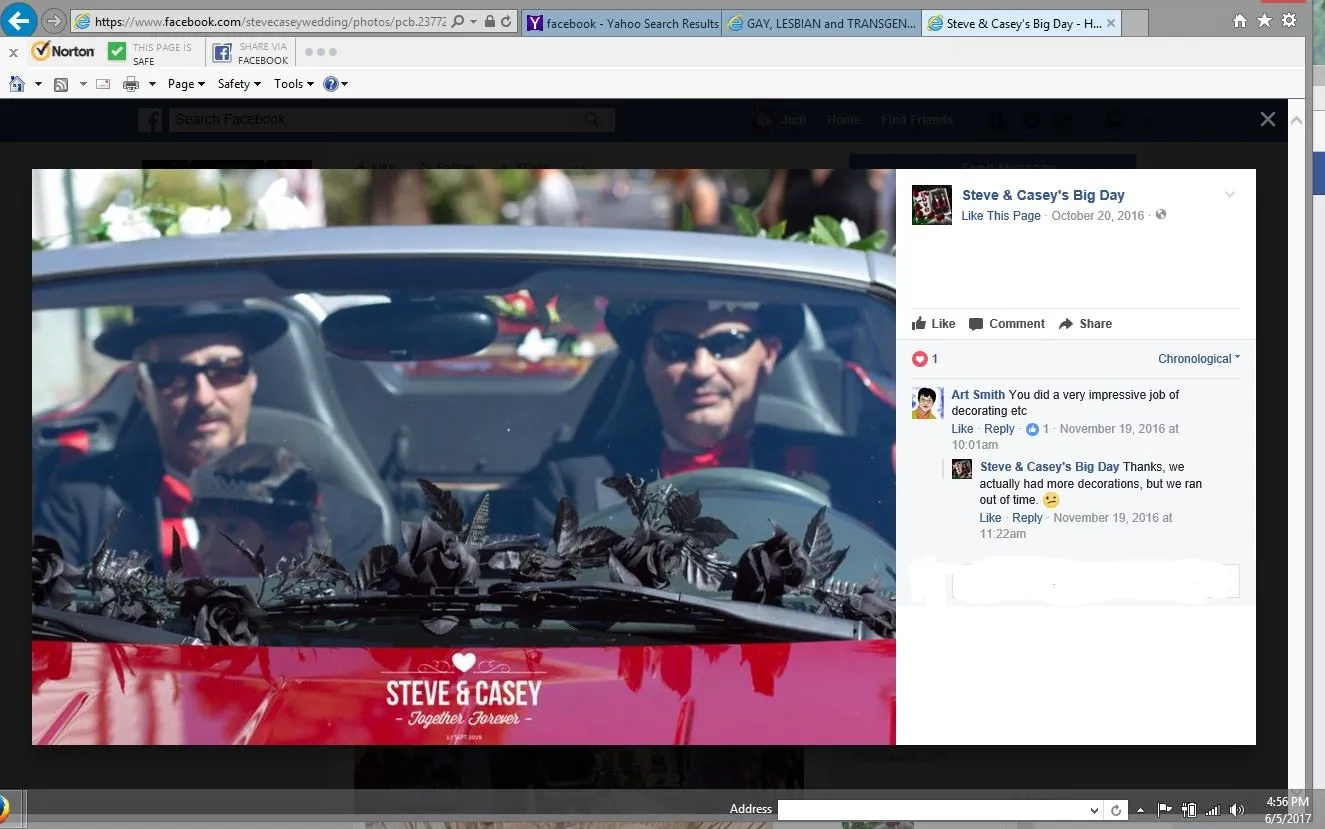Click the Like This Page link

point(1001,216)
